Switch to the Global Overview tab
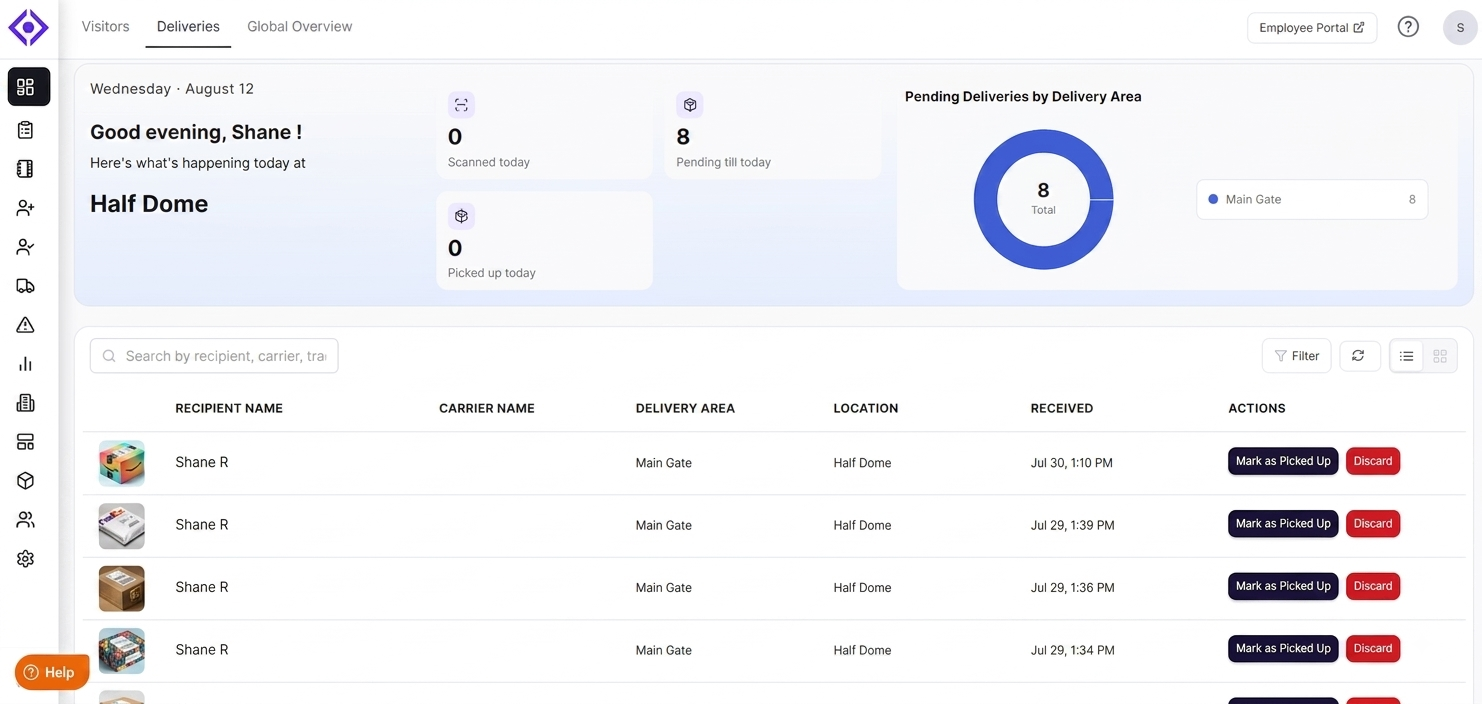The height and width of the screenshot is (704, 1482). tap(300, 26)
